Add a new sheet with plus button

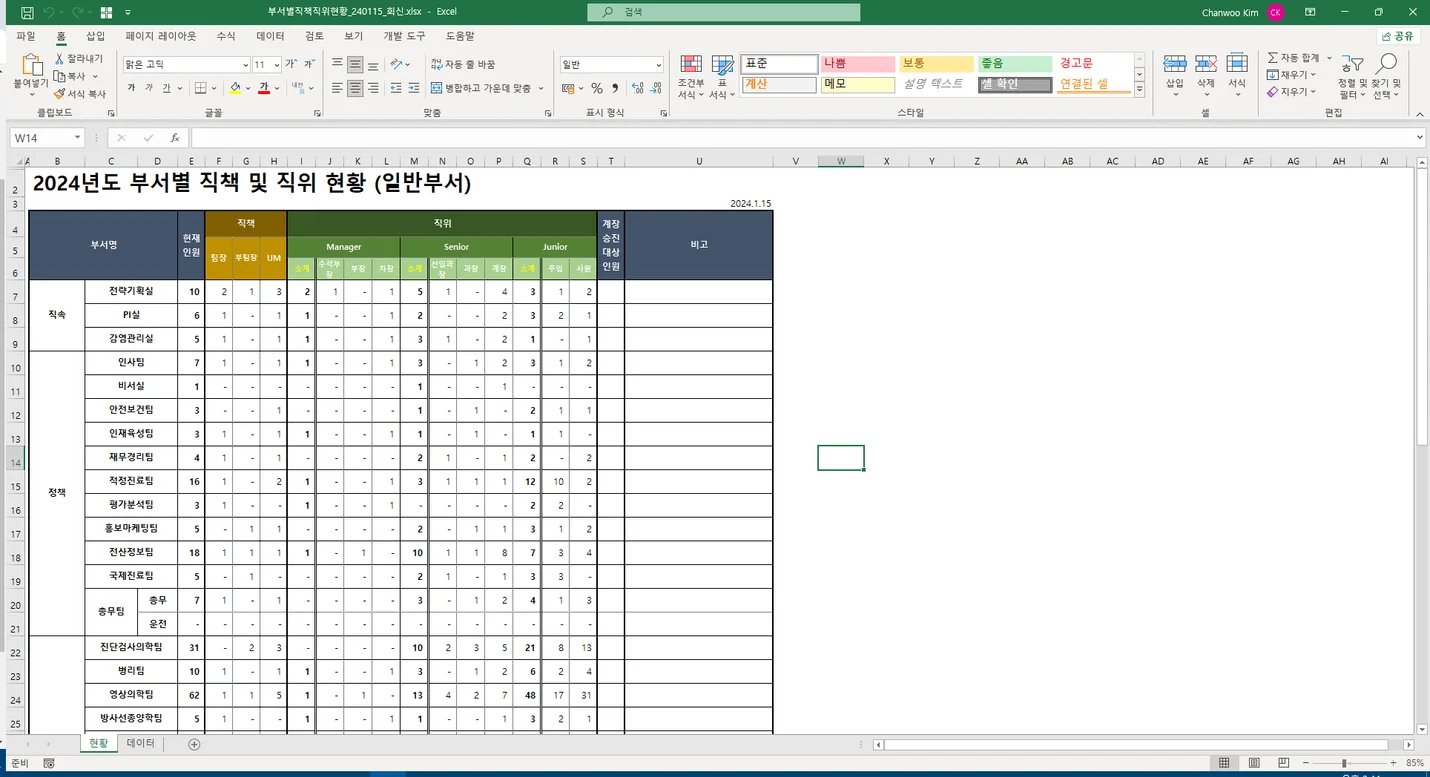[194, 744]
